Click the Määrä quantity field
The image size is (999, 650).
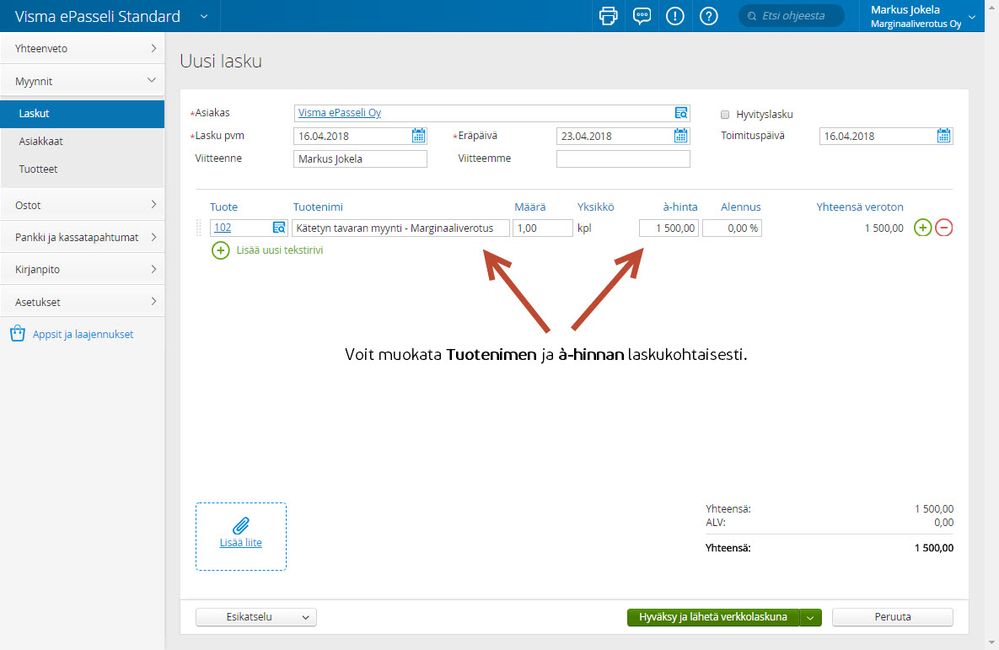[x=542, y=228]
